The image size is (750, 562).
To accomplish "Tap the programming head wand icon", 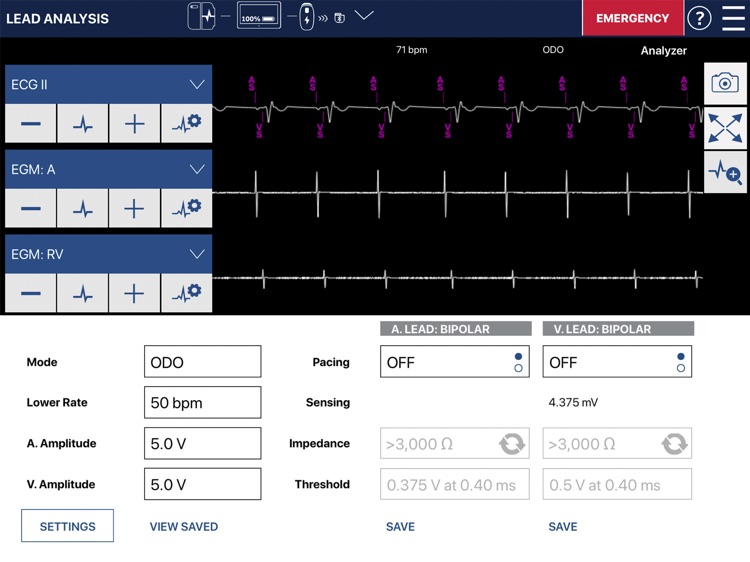I will point(307,17).
